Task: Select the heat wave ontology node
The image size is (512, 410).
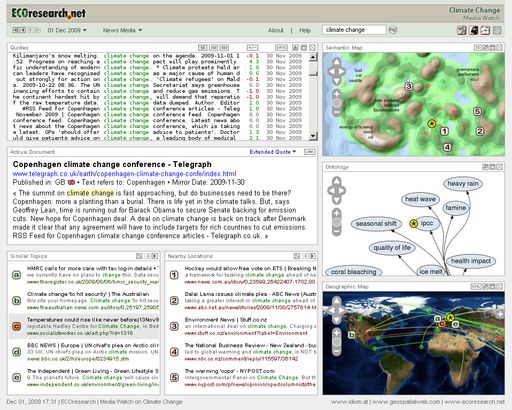Action: tap(420, 199)
